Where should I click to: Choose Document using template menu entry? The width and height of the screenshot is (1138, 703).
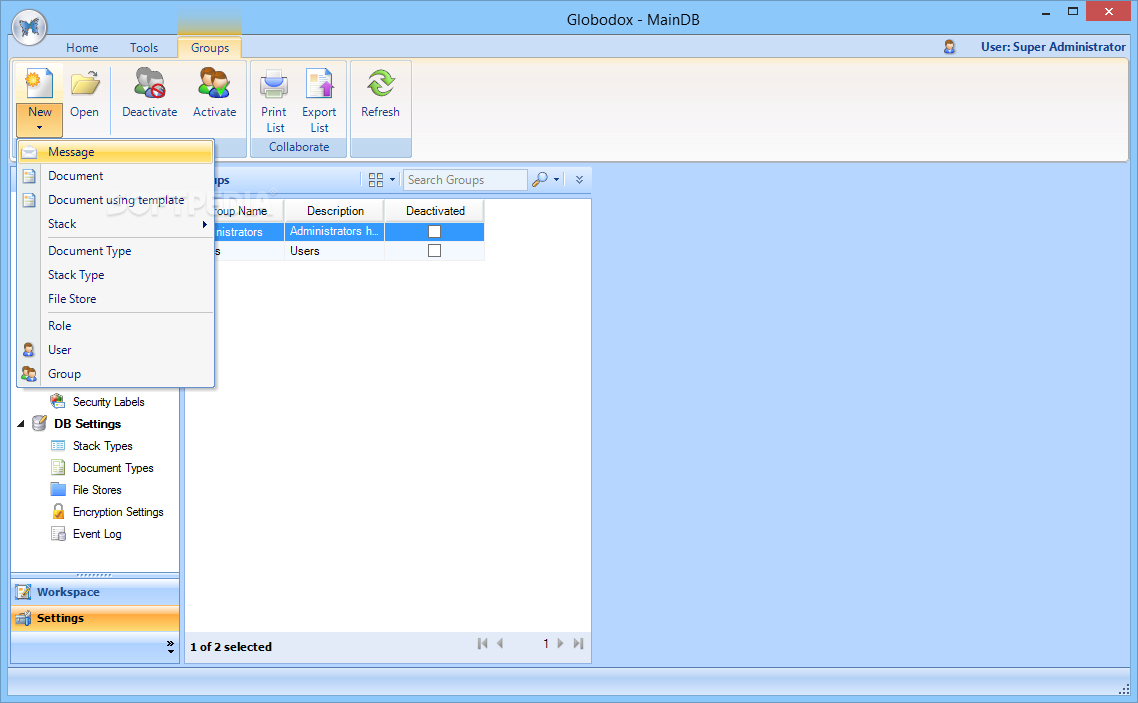tap(116, 200)
